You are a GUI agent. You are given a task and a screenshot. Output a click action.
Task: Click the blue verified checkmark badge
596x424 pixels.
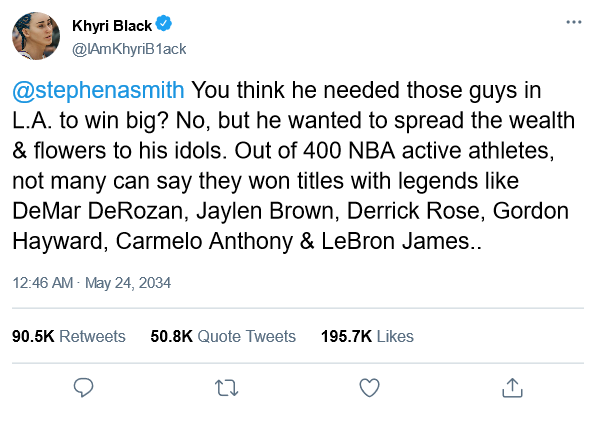click(x=164, y=24)
